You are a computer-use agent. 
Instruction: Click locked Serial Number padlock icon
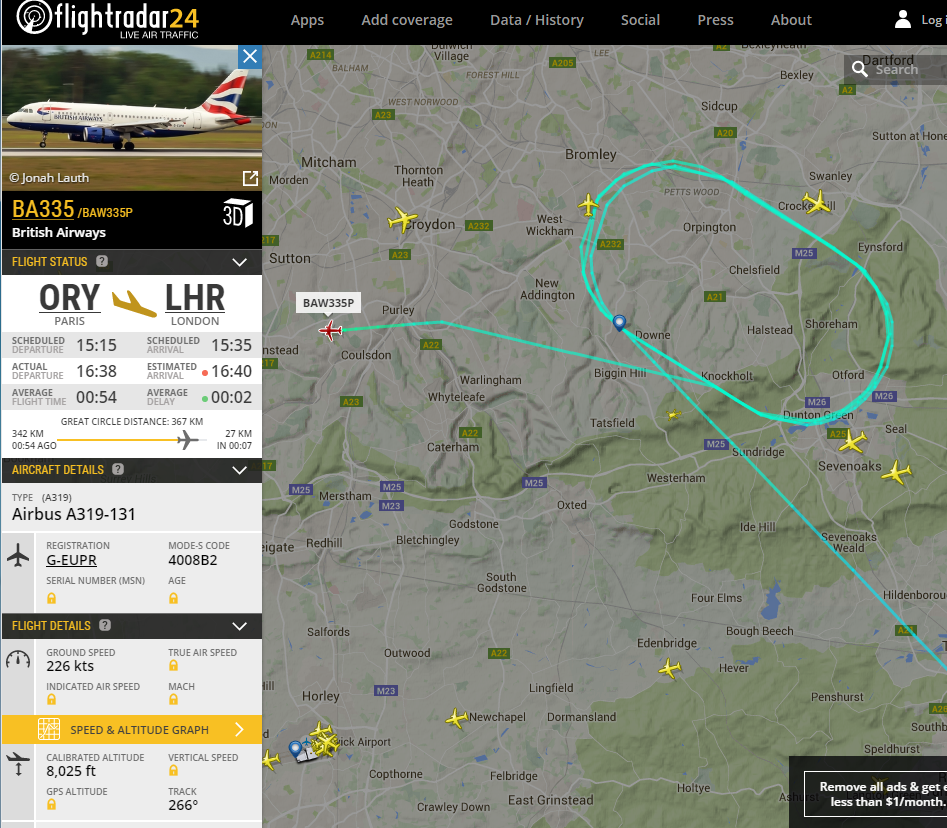pos(51,598)
